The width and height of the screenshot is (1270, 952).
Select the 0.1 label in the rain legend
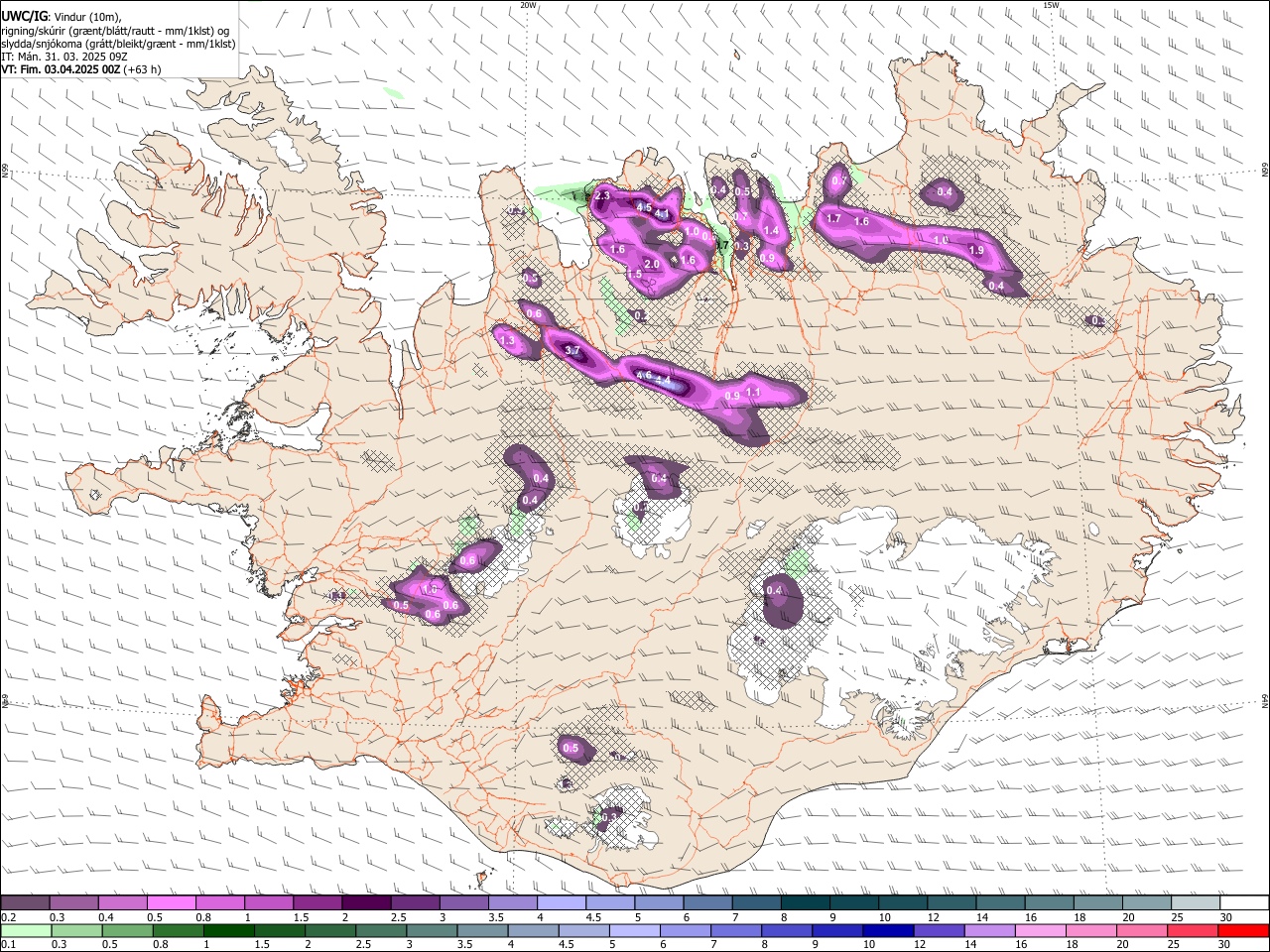coord(9,944)
